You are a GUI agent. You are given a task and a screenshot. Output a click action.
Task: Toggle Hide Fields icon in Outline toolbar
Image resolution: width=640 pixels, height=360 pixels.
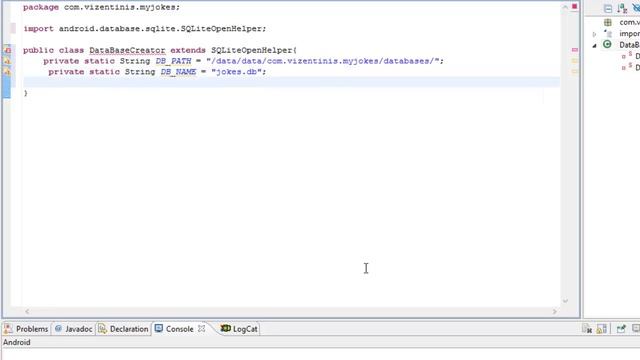[x=636, y=9]
